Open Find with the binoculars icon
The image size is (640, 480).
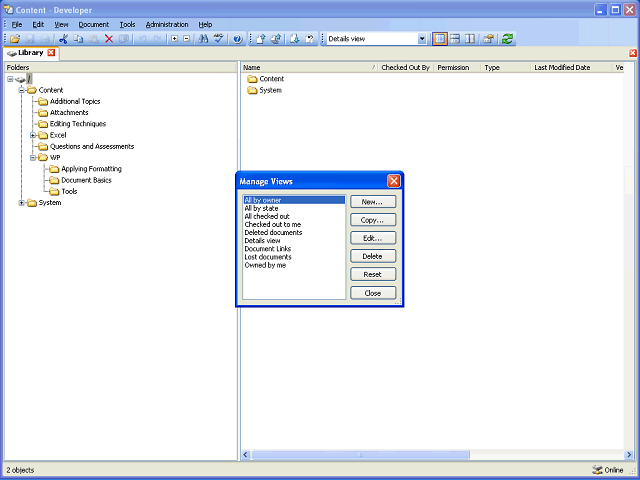pos(203,39)
